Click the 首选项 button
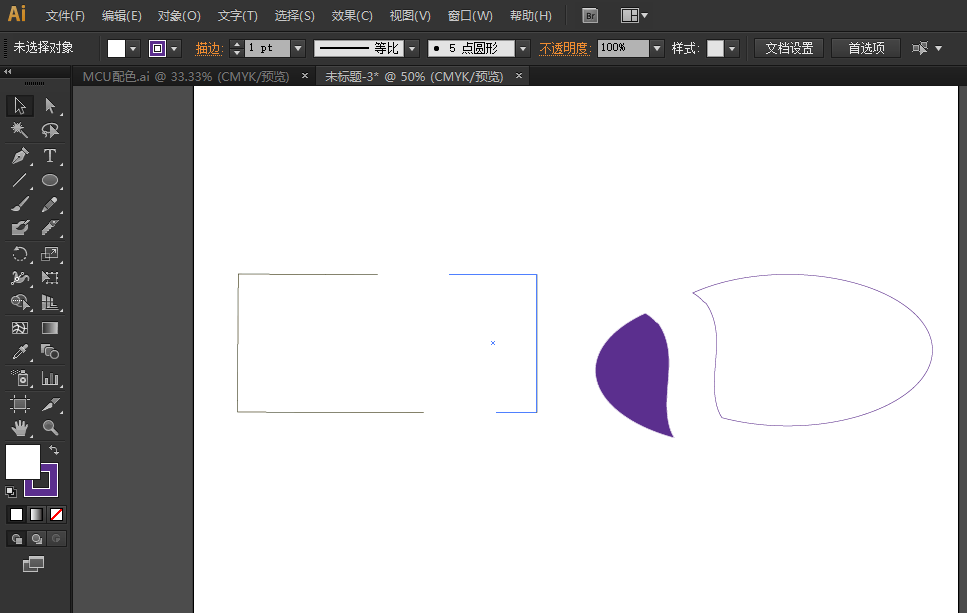This screenshot has width=967, height=613. coord(866,48)
